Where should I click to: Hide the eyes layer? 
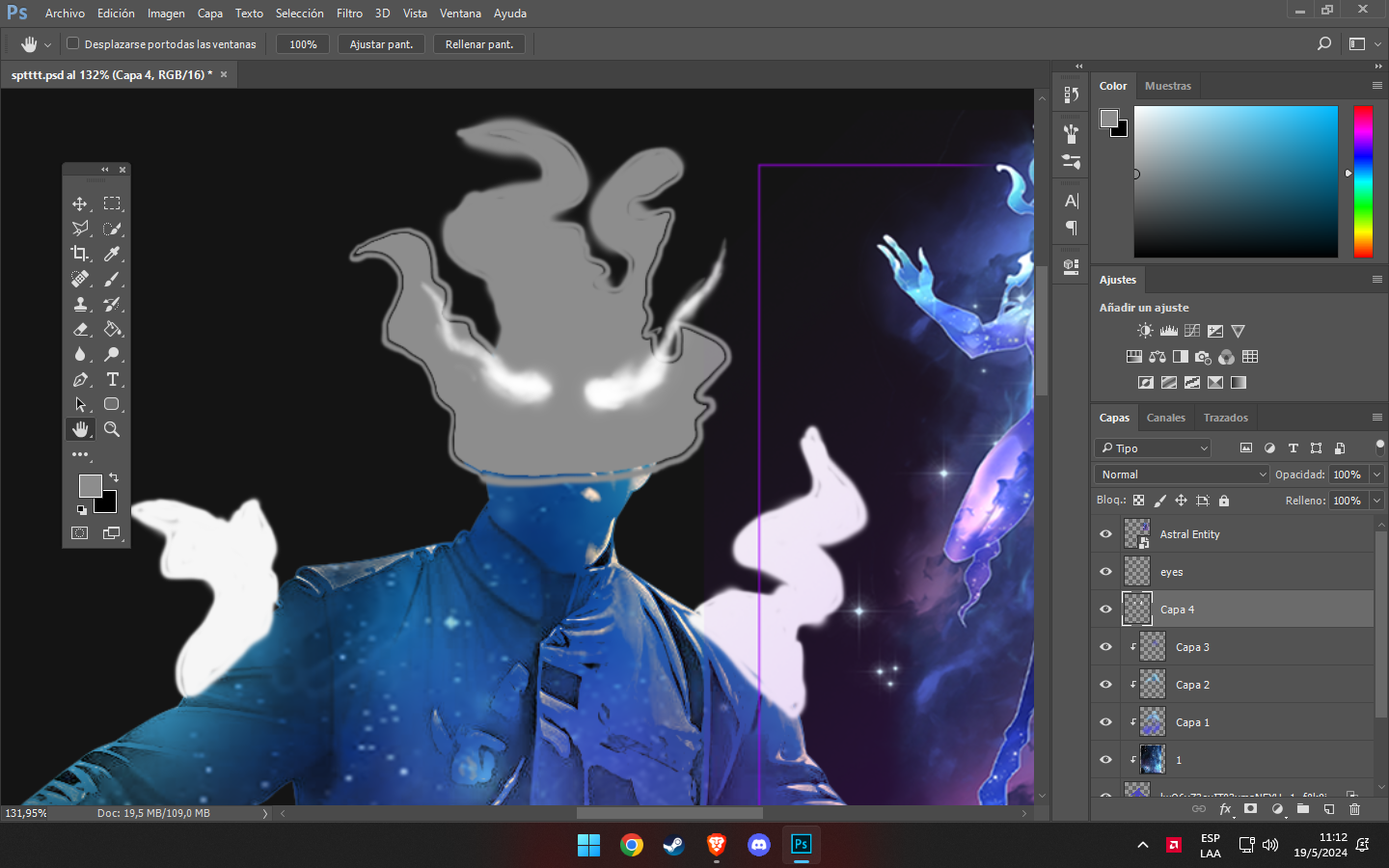(x=1106, y=571)
